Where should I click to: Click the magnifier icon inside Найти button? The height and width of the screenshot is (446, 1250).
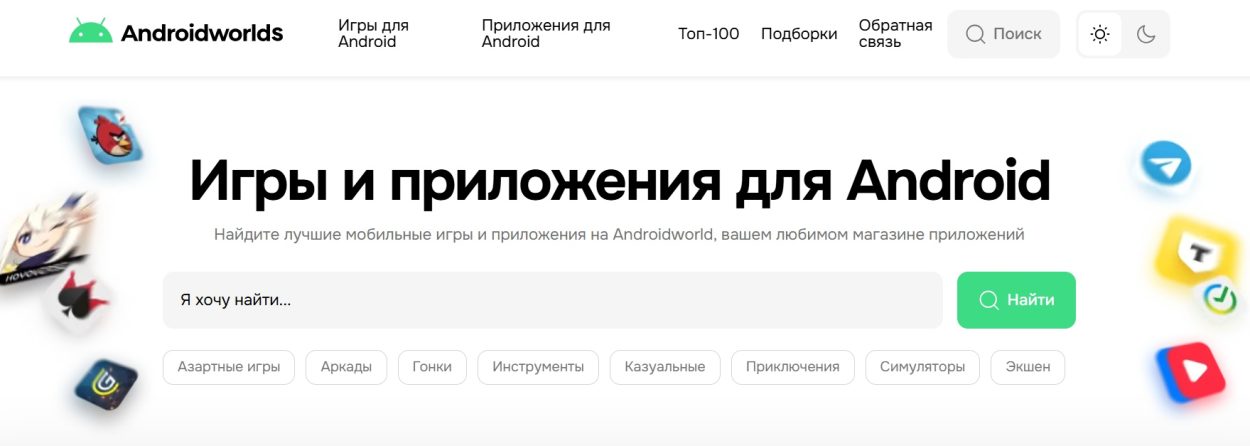coord(989,300)
